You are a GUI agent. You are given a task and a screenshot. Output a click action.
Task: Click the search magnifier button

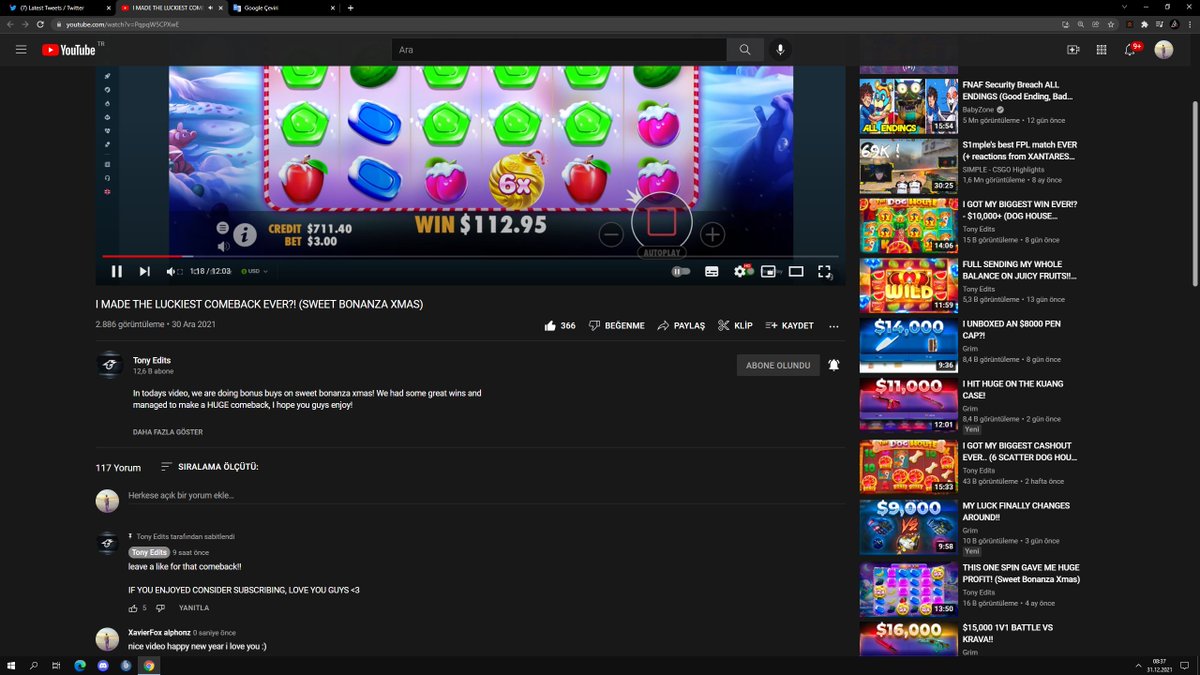tap(745, 49)
